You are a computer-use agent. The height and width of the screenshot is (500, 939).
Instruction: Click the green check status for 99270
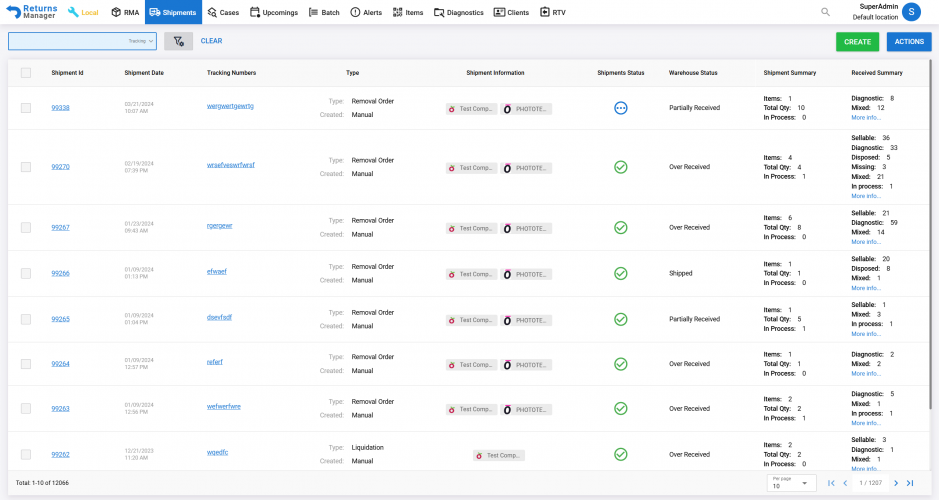620,167
